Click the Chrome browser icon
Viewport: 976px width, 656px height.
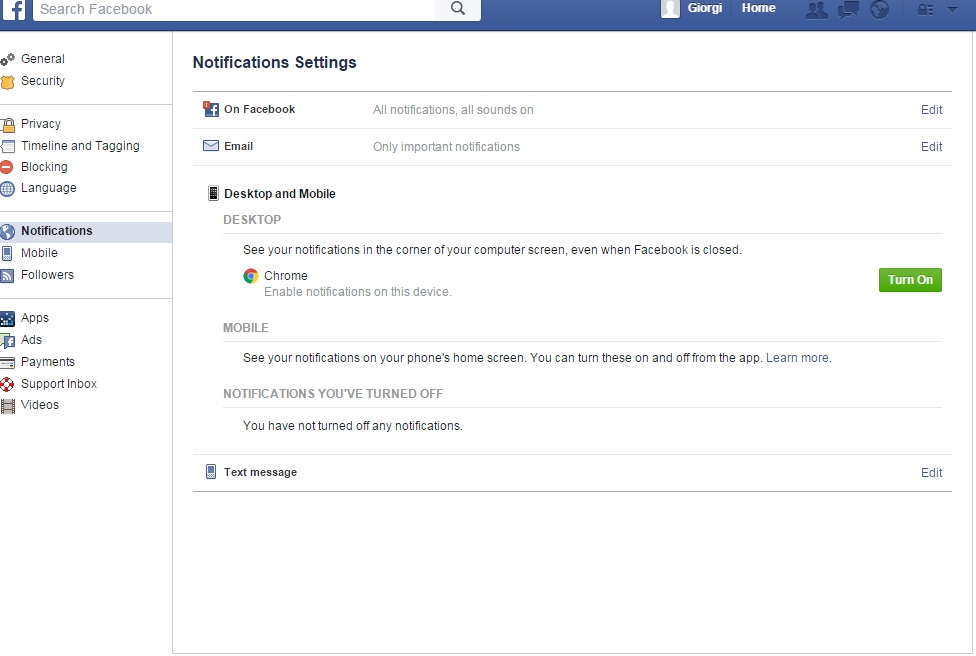click(x=251, y=276)
